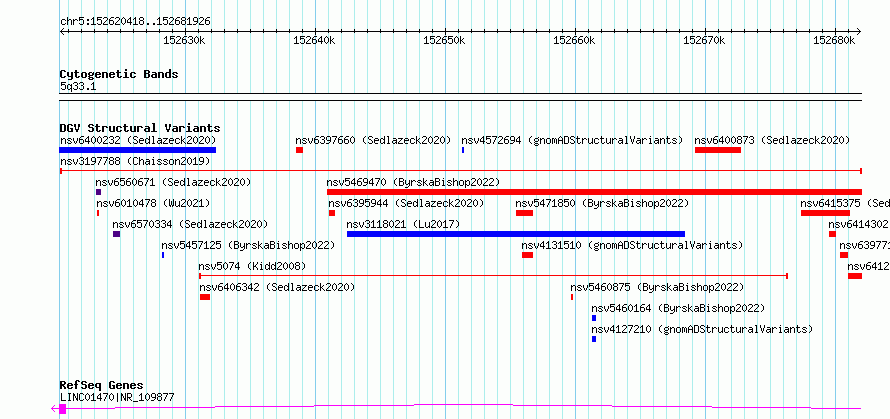Click the 5q33.1 band label
This screenshot has width=890, height=419.
pos(78,86)
